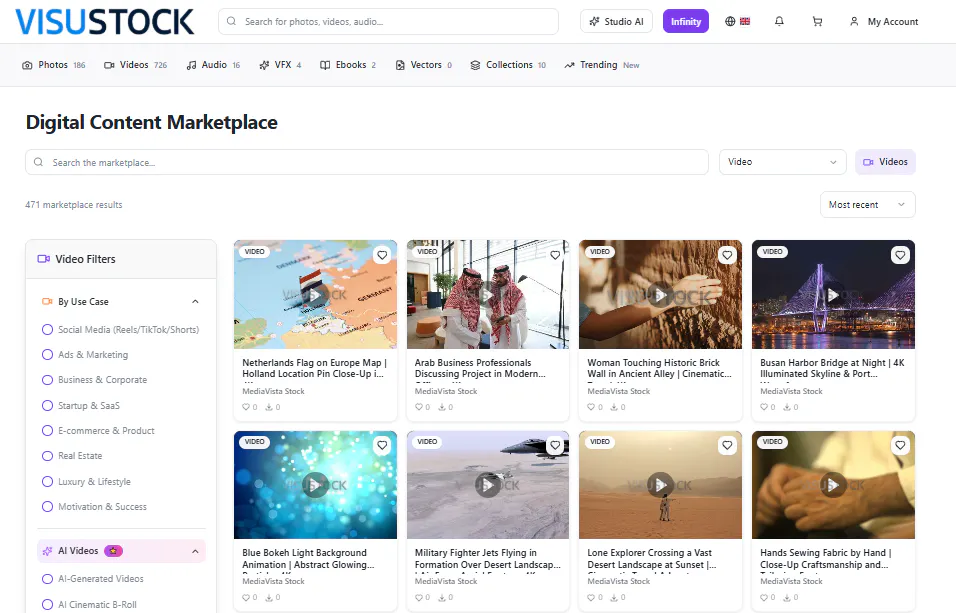The height and width of the screenshot is (613, 956).
Task: Play the Hands Sewing Fabric preview
Action: click(x=833, y=486)
